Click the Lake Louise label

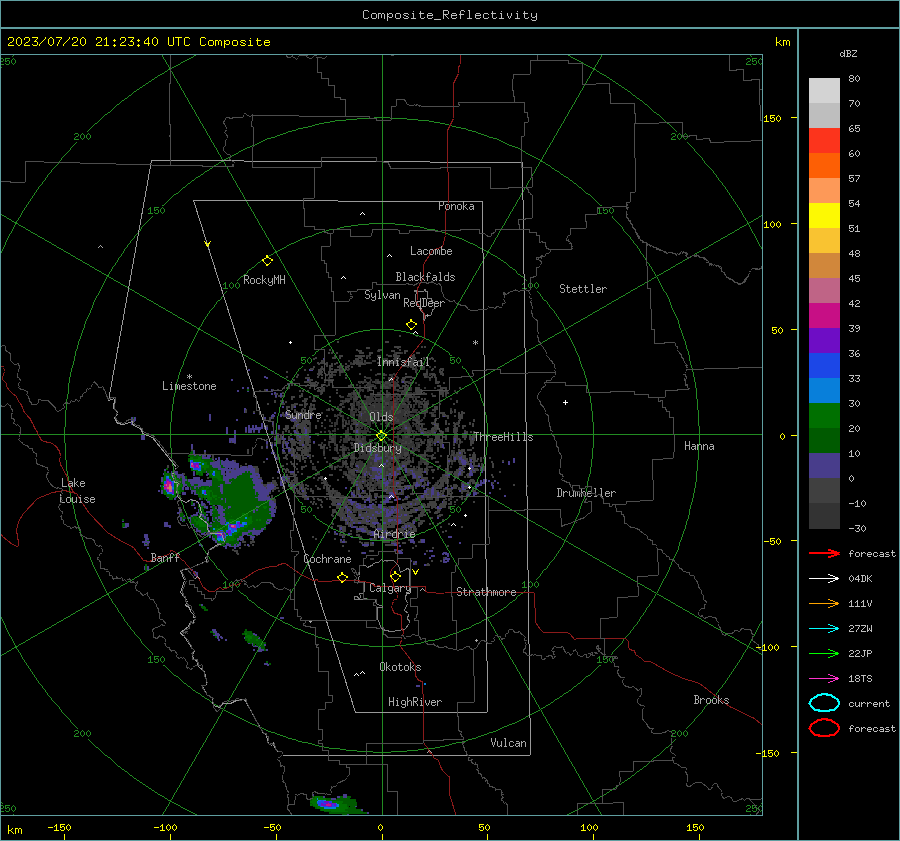pos(77,491)
